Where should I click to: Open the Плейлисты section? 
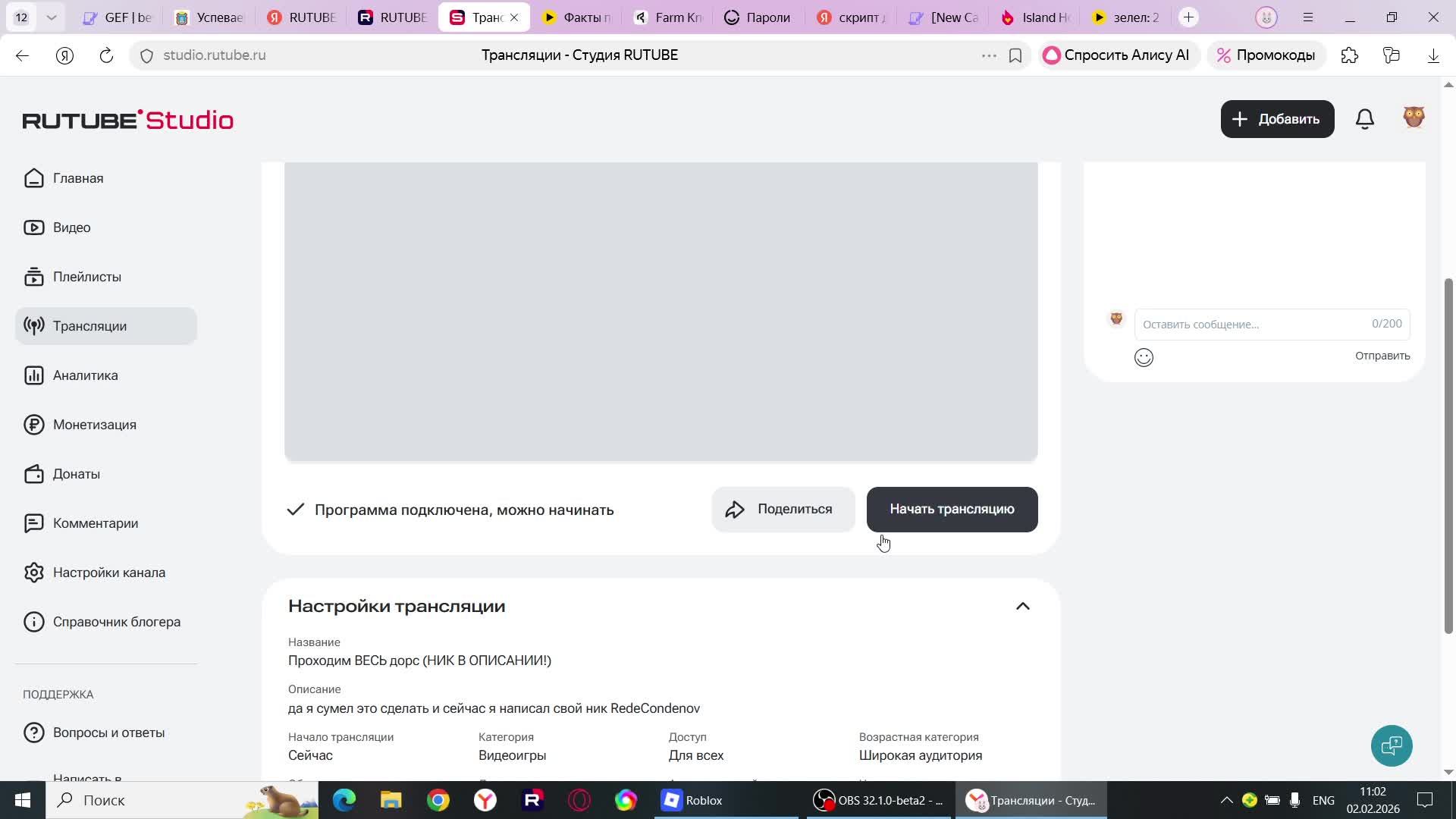click(x=86, y=276)
